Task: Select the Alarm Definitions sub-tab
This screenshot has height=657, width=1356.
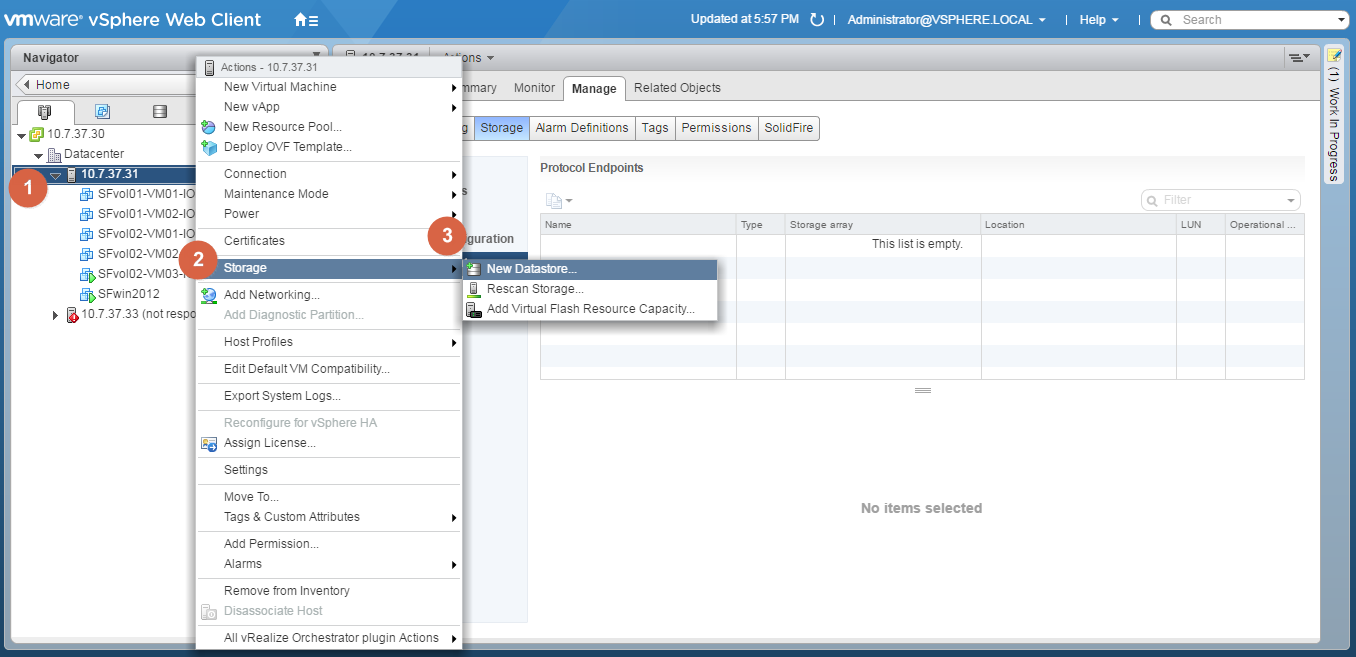Action: 582,128
